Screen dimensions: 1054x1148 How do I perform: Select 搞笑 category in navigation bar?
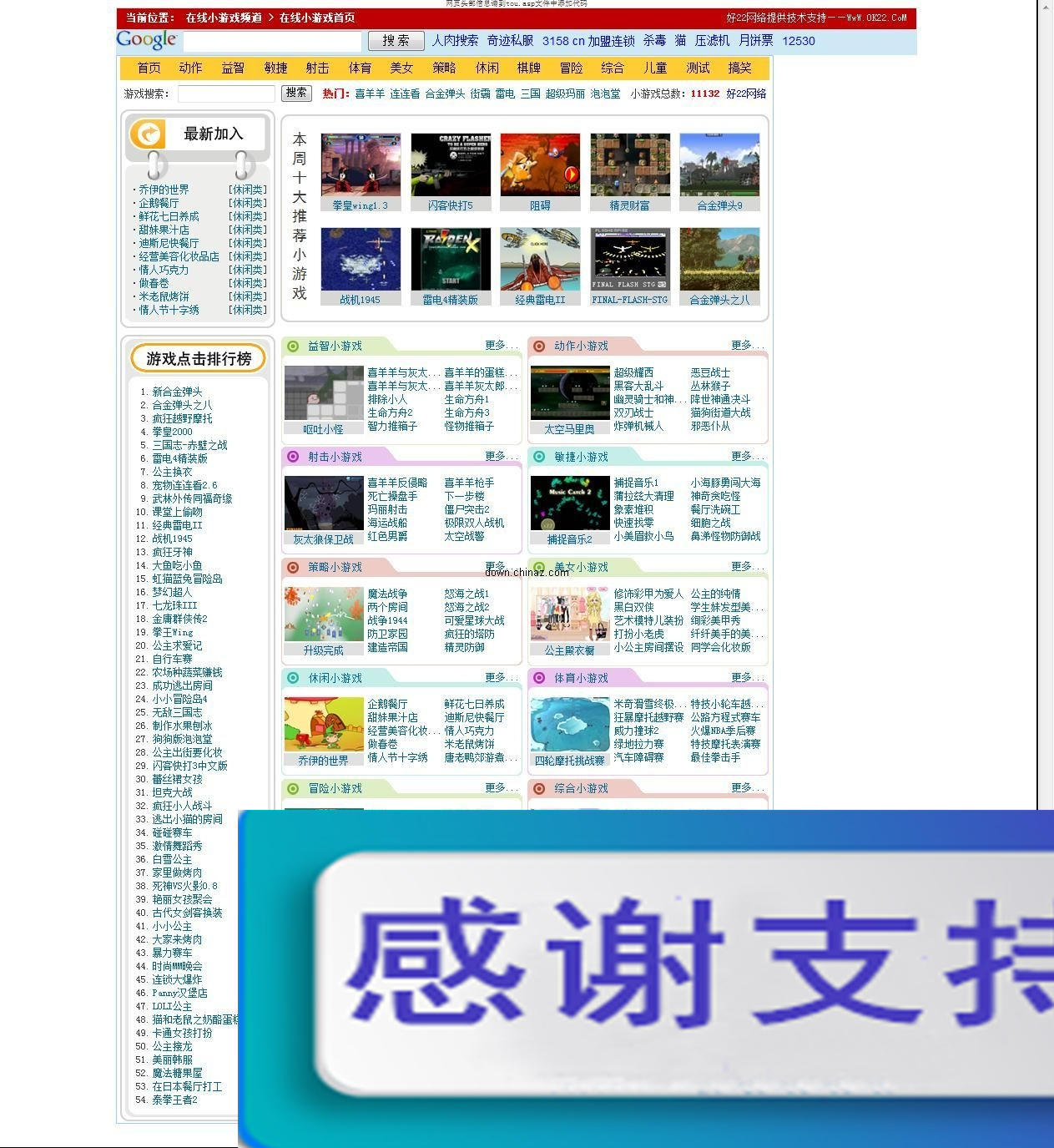(739, 68)
